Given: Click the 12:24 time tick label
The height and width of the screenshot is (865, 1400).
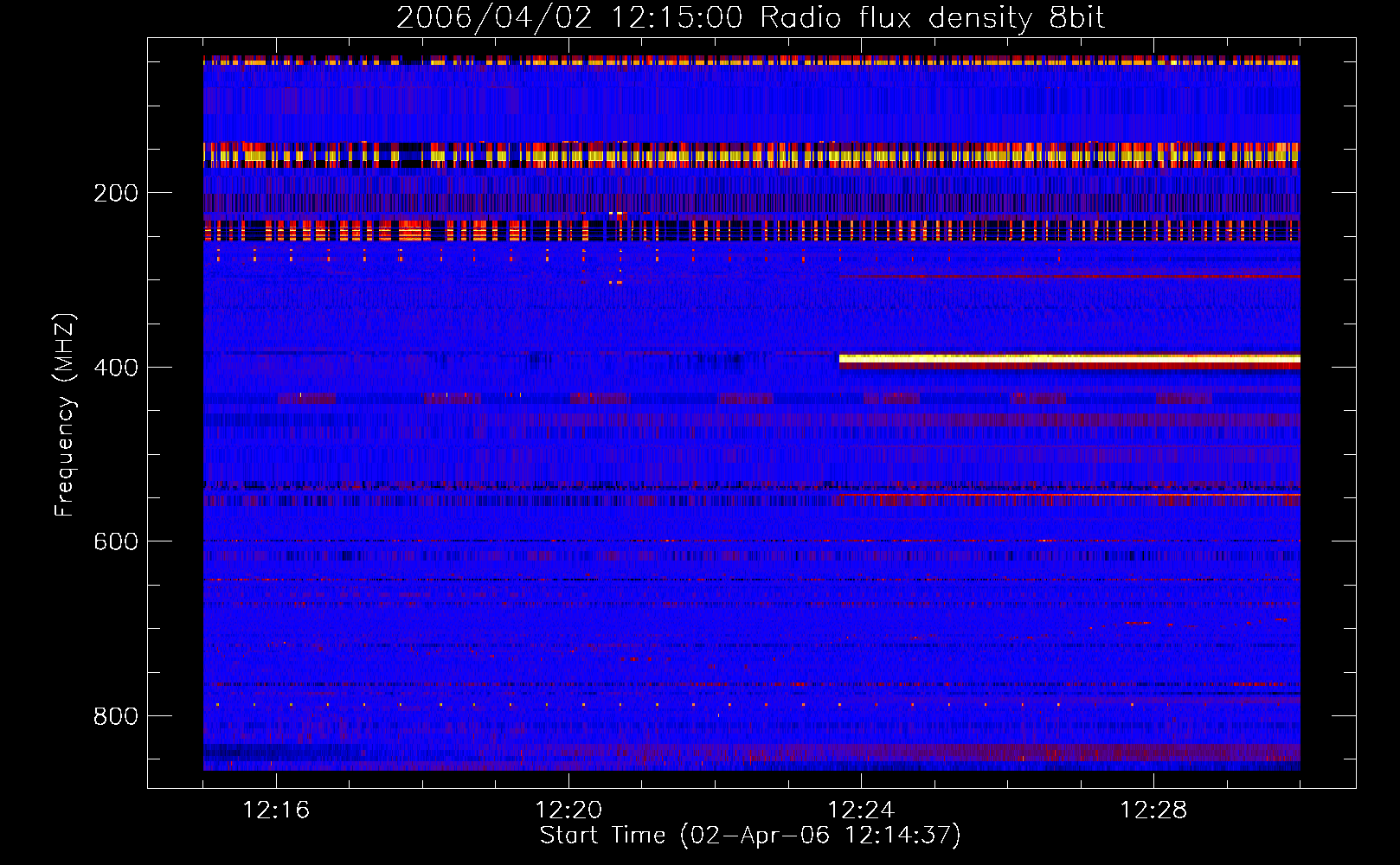Looking at the screenshot, I should click(861, 810).
